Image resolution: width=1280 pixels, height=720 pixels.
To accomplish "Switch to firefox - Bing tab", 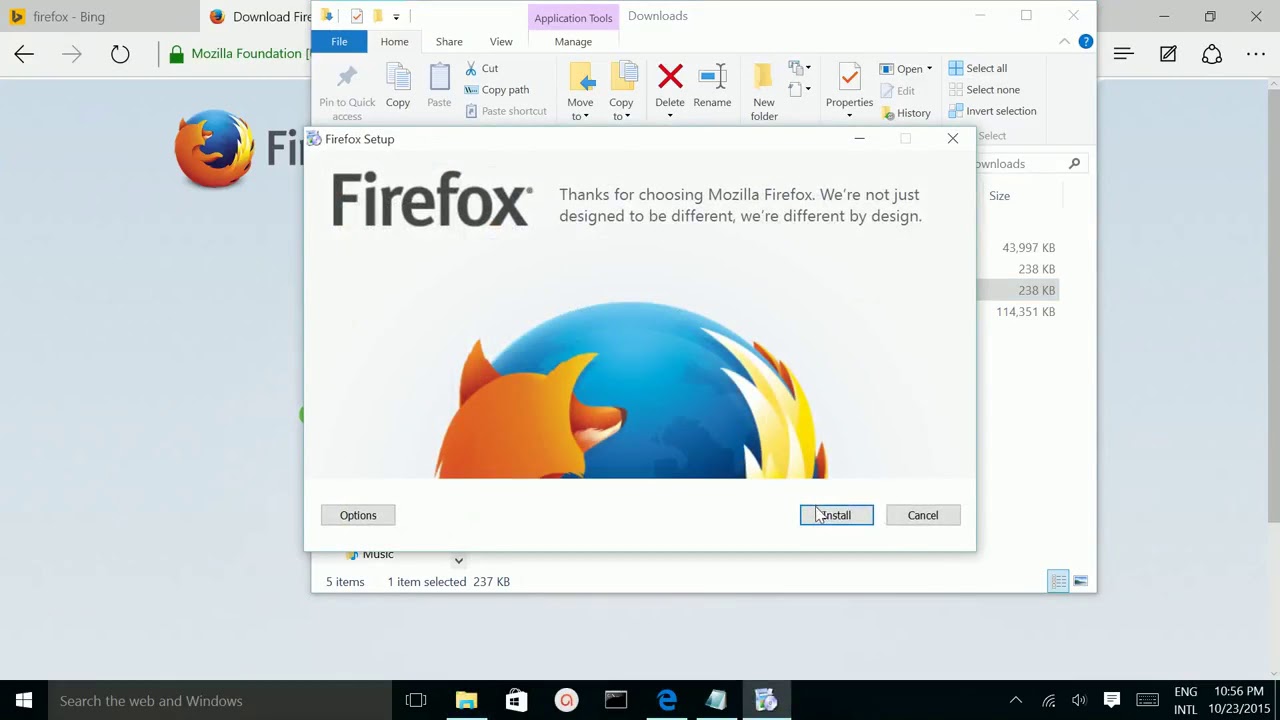I will (68, 17).
